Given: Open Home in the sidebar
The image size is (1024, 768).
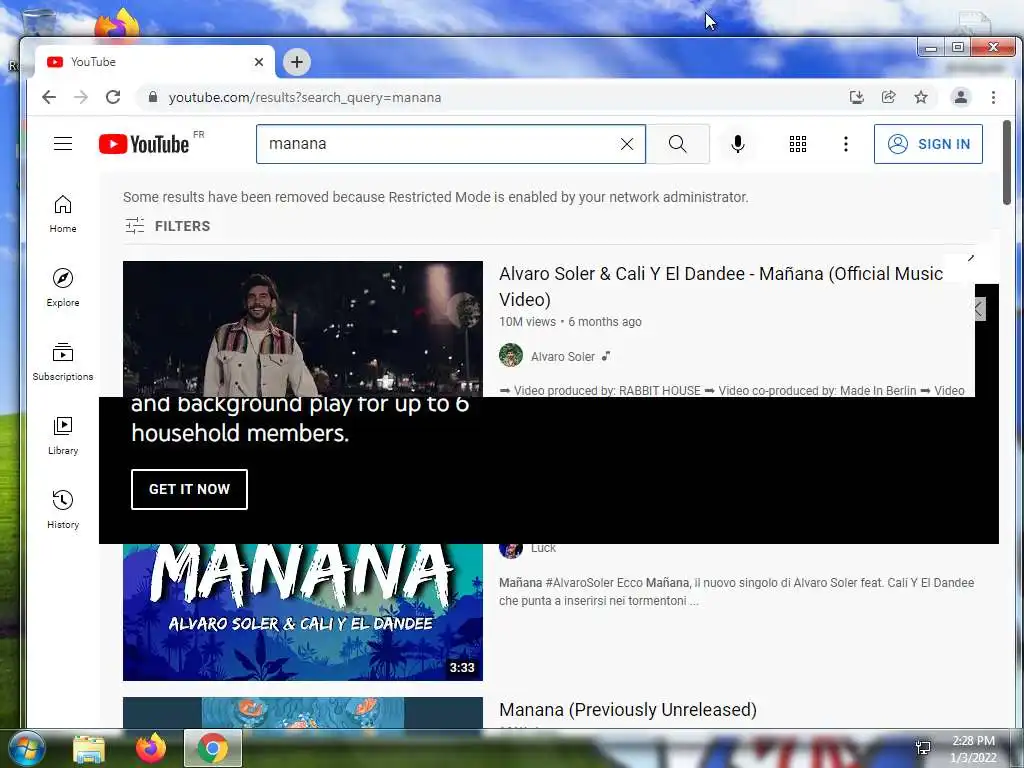Looking at the screenshot, I should tap(63, 214).
